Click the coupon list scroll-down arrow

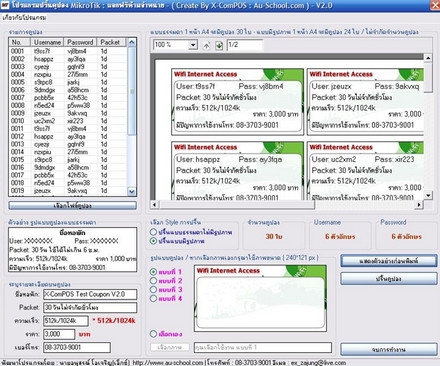(132, 192)
